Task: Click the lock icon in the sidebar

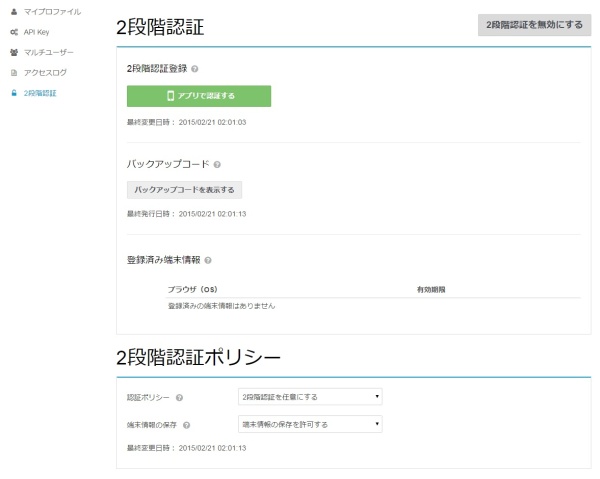Action: (x=13, y=93)
